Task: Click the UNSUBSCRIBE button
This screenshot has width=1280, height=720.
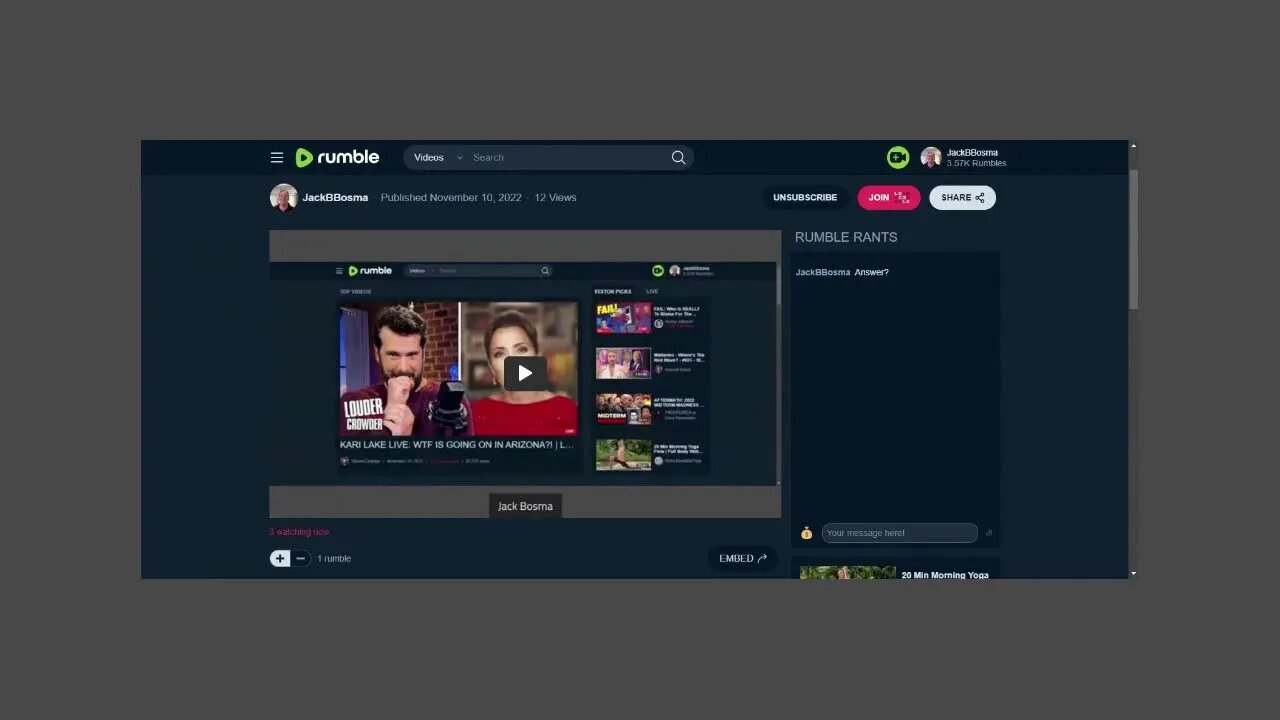Action: pyautogui.click(x=805, y=197)
